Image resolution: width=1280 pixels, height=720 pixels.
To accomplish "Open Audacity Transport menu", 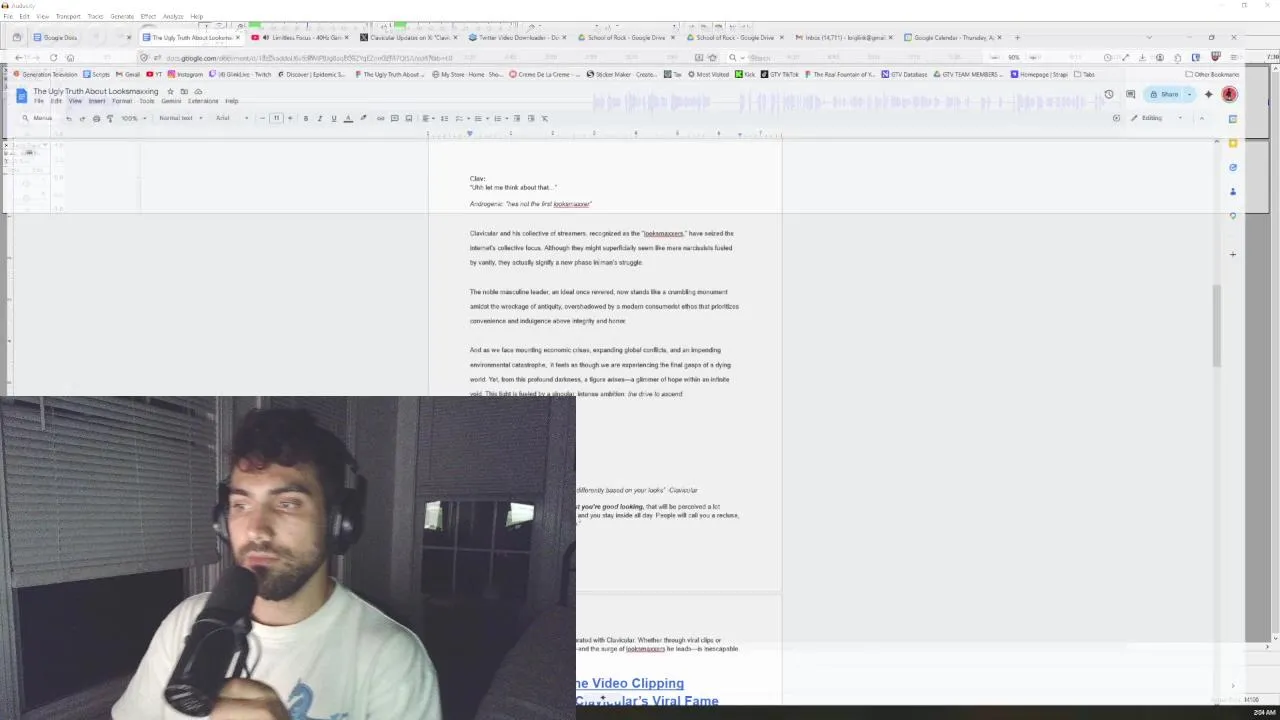I will click(x=68, y=16).
